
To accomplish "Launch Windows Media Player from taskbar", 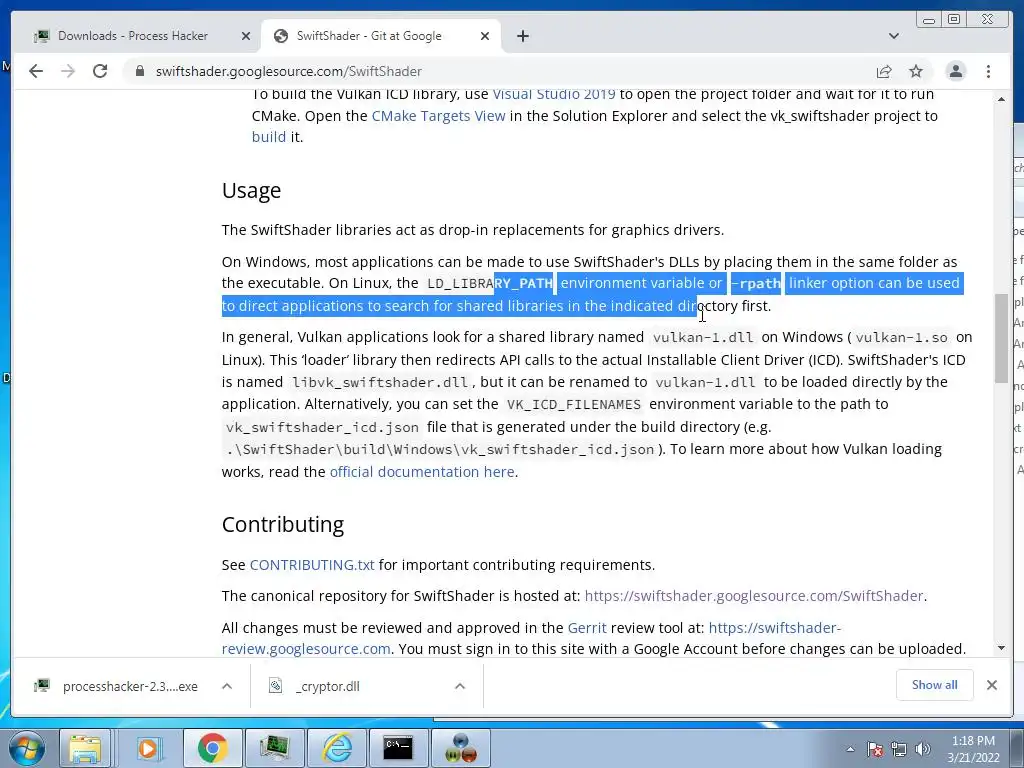I will tap(148, 748).
